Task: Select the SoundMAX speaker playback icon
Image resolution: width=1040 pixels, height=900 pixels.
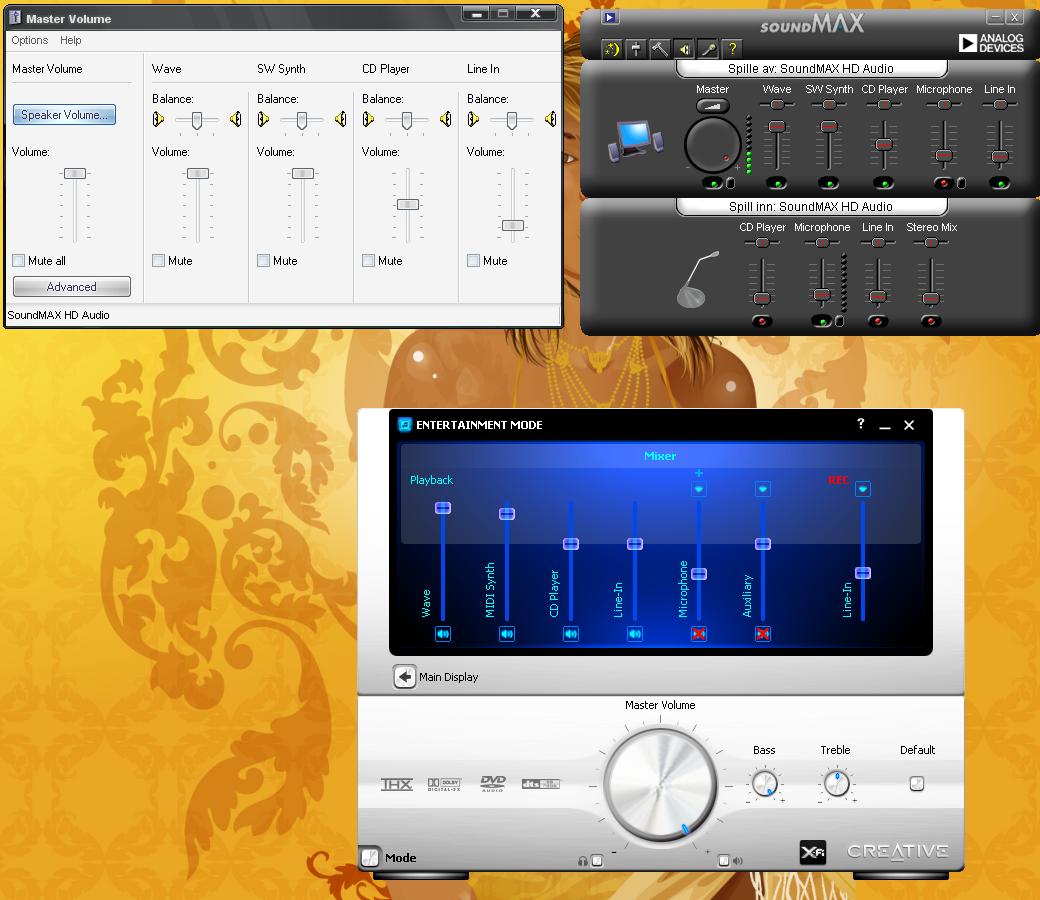Action: [x=684, y=48]
